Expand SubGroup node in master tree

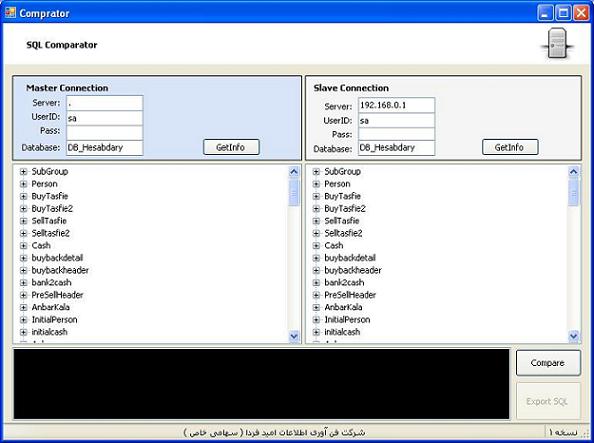pyautogui.click(x=23, y=172)
